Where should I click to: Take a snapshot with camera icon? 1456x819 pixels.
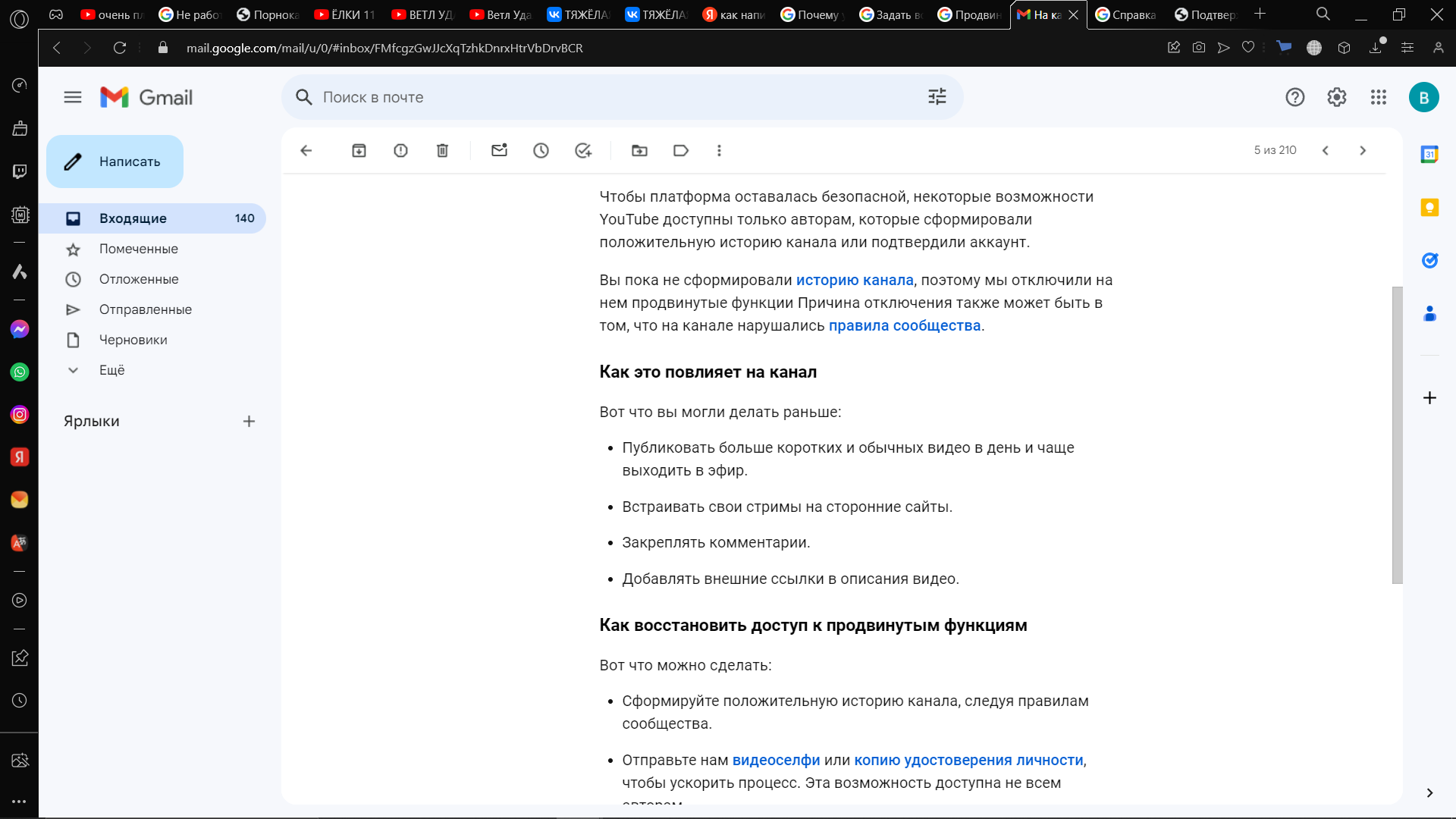tap(1199, 48)
